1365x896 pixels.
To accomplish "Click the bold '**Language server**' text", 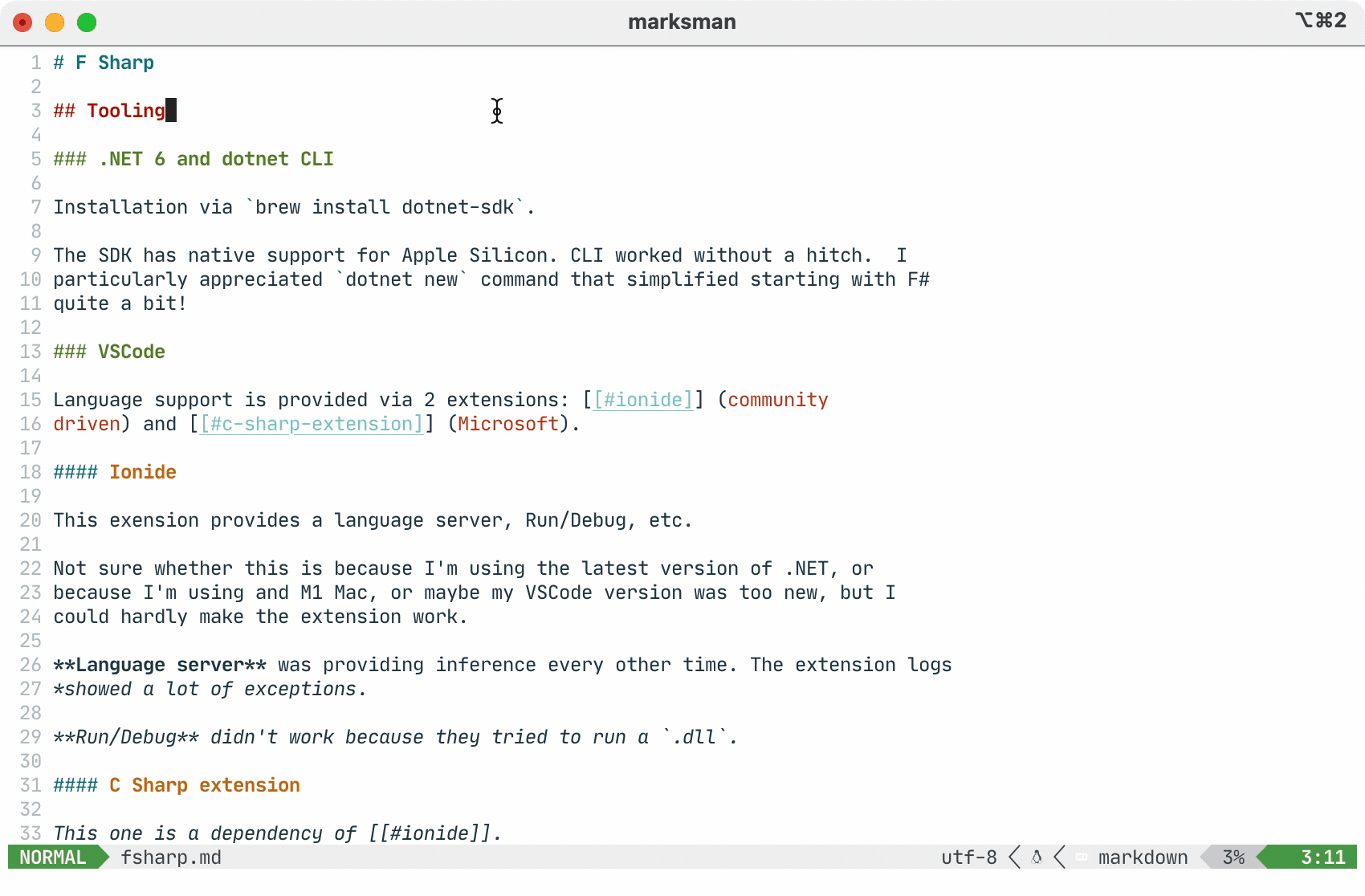I will (160, 665).
